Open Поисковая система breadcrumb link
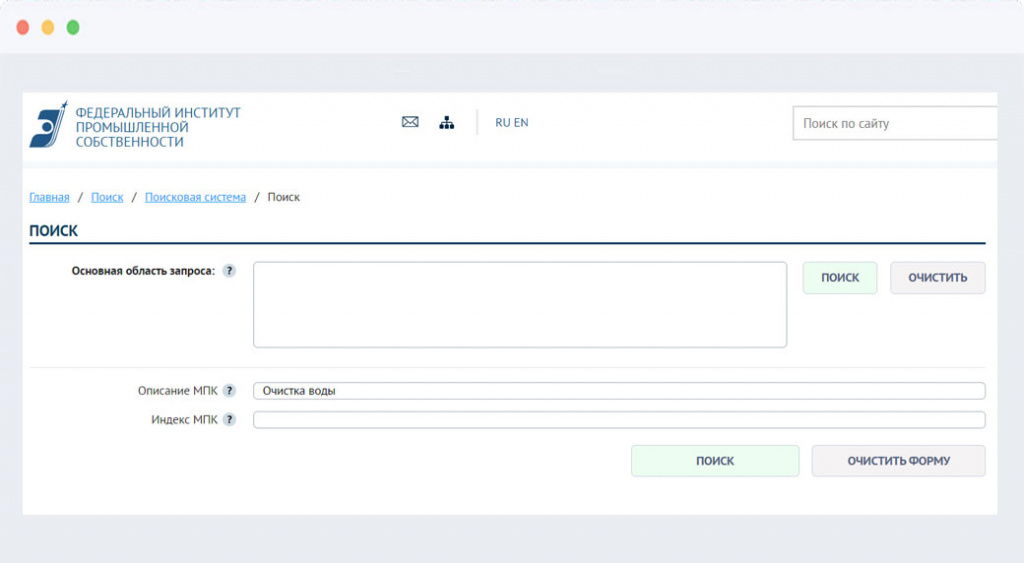Image resolution: width=1024 pixels, height=563 pixels. coord(195,197)
